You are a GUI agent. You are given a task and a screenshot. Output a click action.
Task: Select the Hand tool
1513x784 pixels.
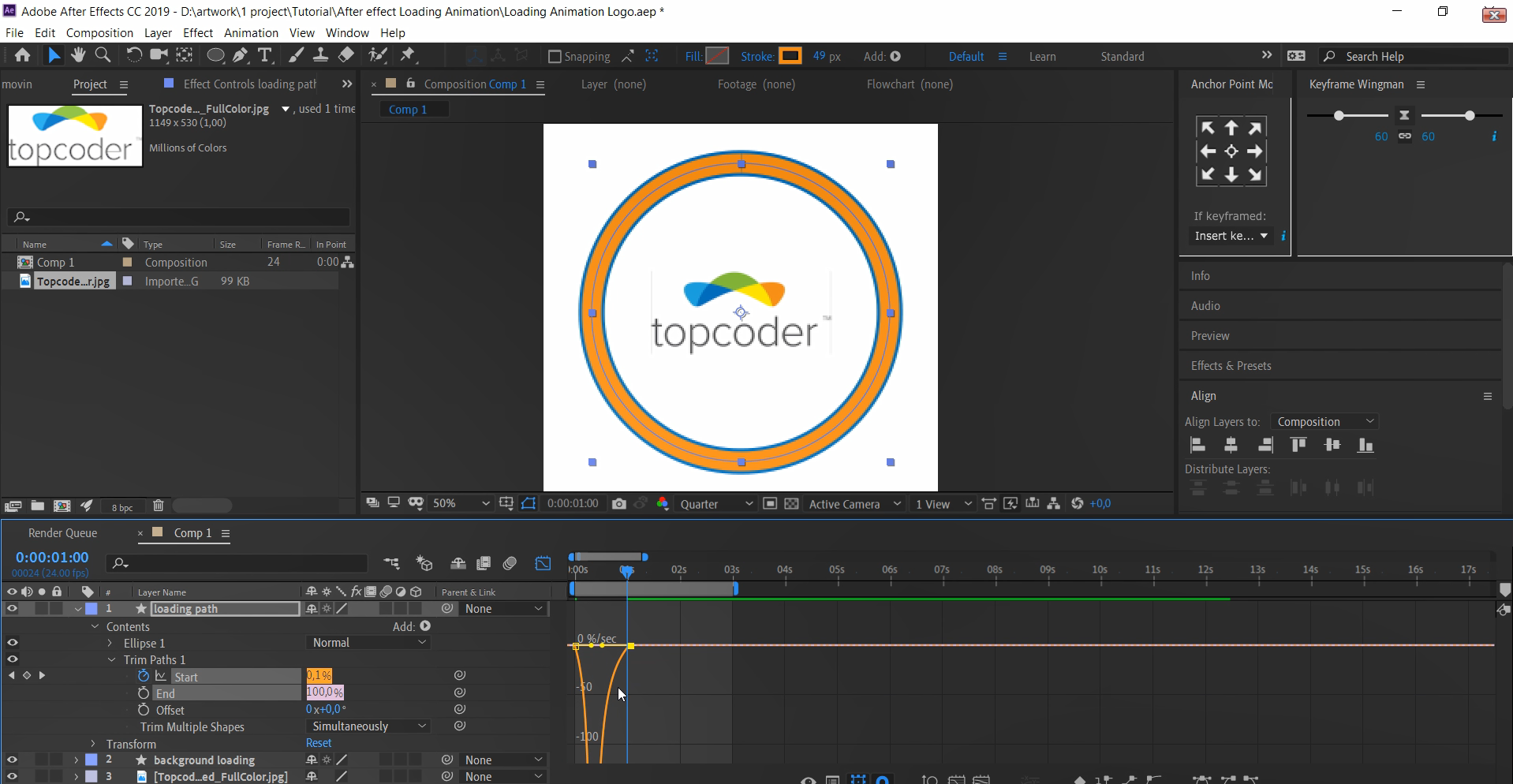[78, 55]
